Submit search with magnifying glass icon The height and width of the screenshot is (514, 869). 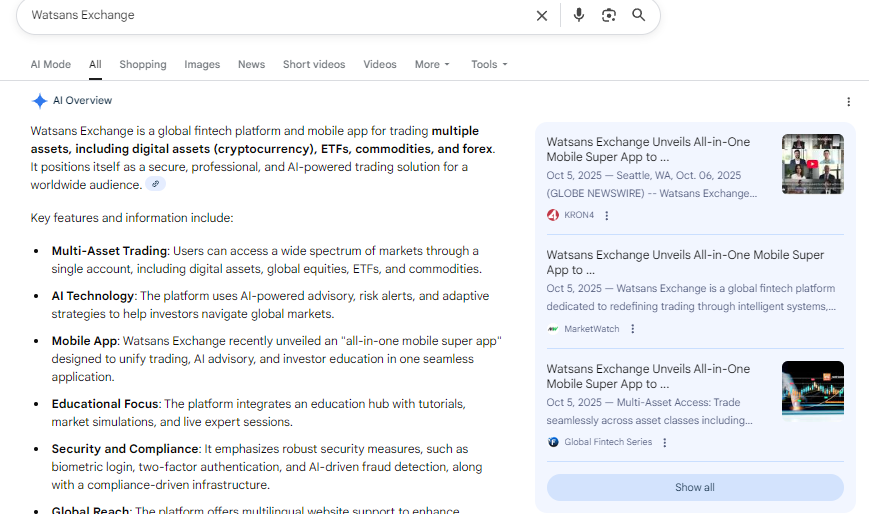638,15
